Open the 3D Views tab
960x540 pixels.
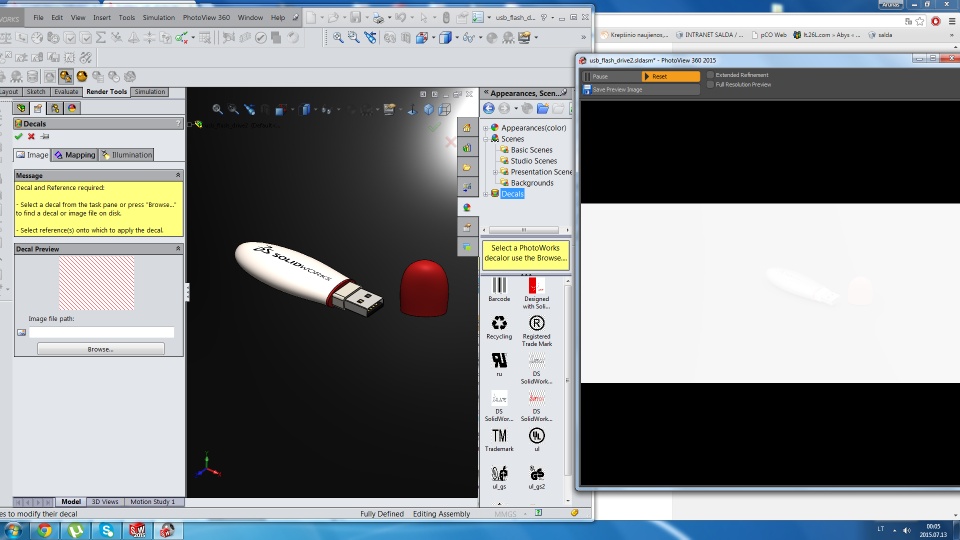point(105,501)
